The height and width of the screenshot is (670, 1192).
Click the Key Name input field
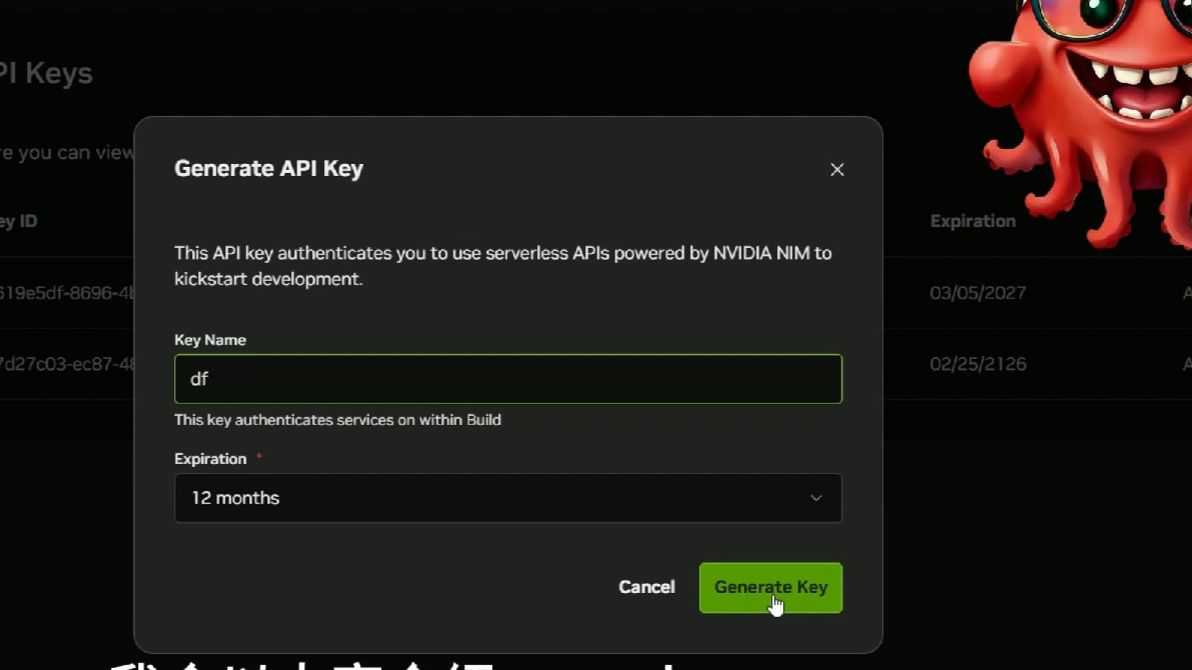(508, 379)
